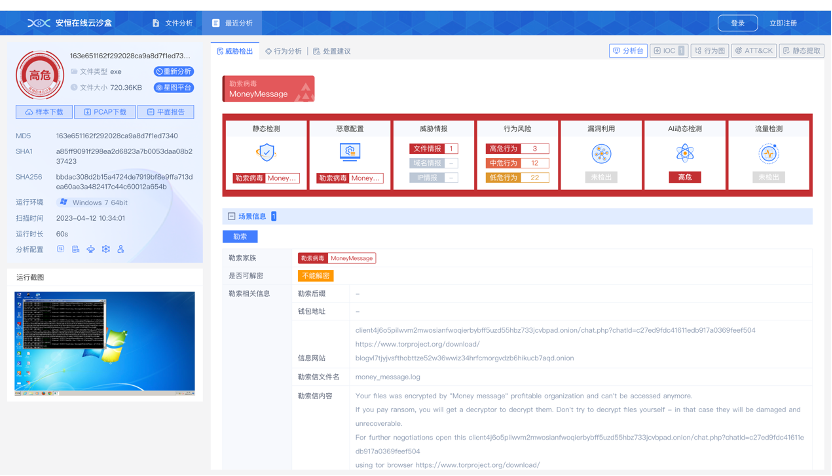
Task: Click the 登录 login button
Action: pyautogui.click(x=737, y=23)
